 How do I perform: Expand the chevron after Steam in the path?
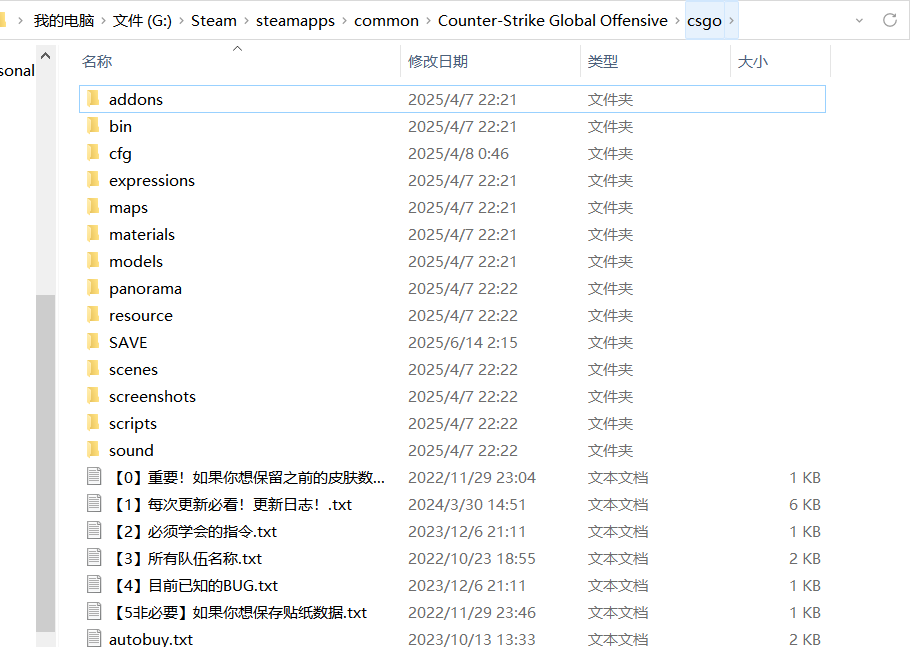click(246, 21)
